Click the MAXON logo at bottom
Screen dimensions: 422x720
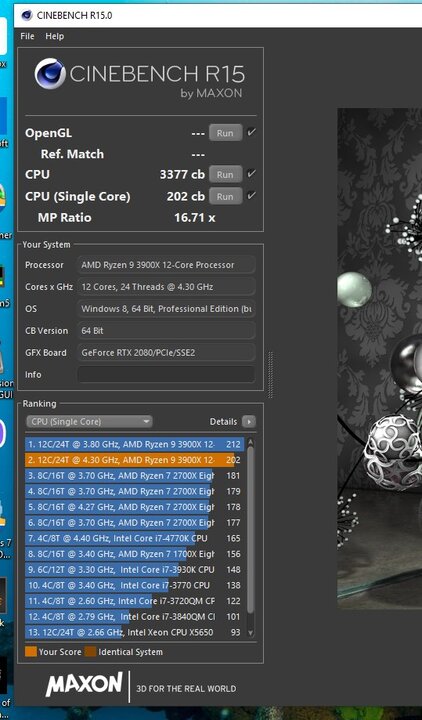84,685
